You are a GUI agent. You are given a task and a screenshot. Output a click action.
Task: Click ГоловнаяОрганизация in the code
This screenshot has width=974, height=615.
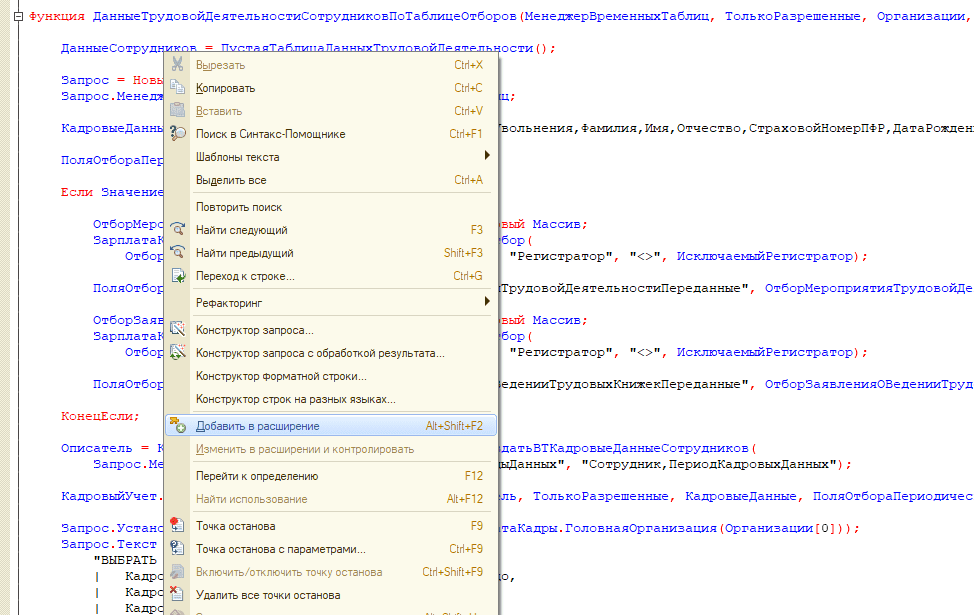tap(640, 528)
